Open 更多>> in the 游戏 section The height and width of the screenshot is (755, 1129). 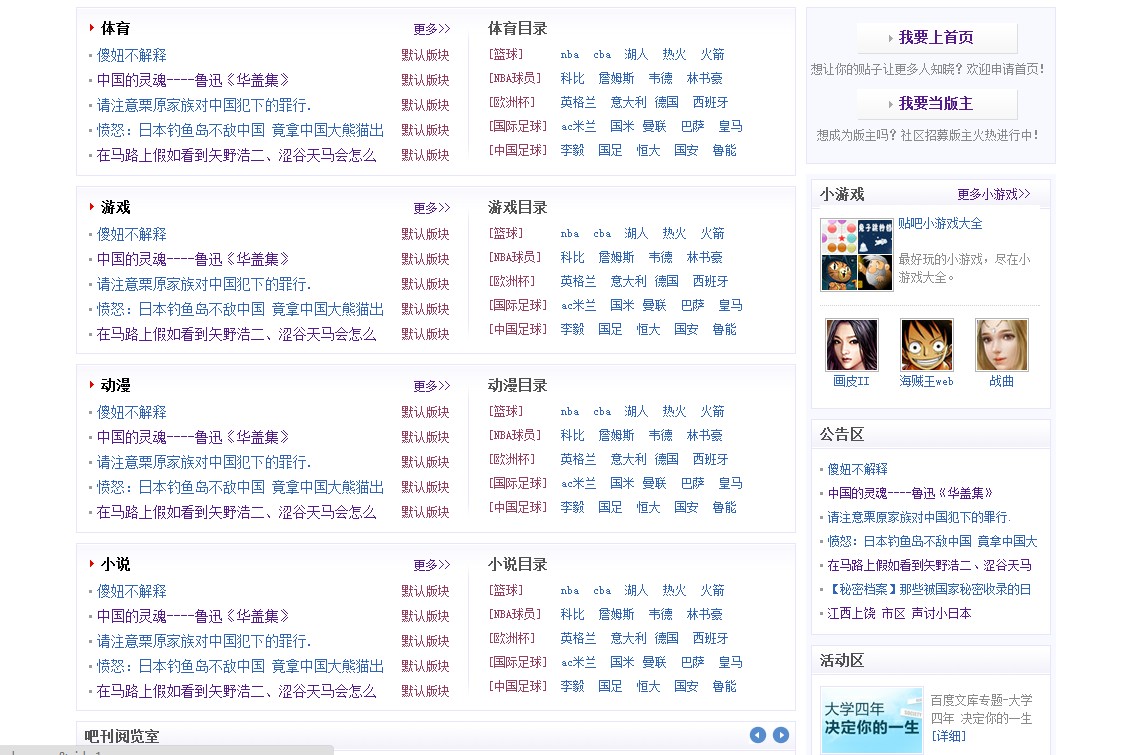(x=431, y=208)
